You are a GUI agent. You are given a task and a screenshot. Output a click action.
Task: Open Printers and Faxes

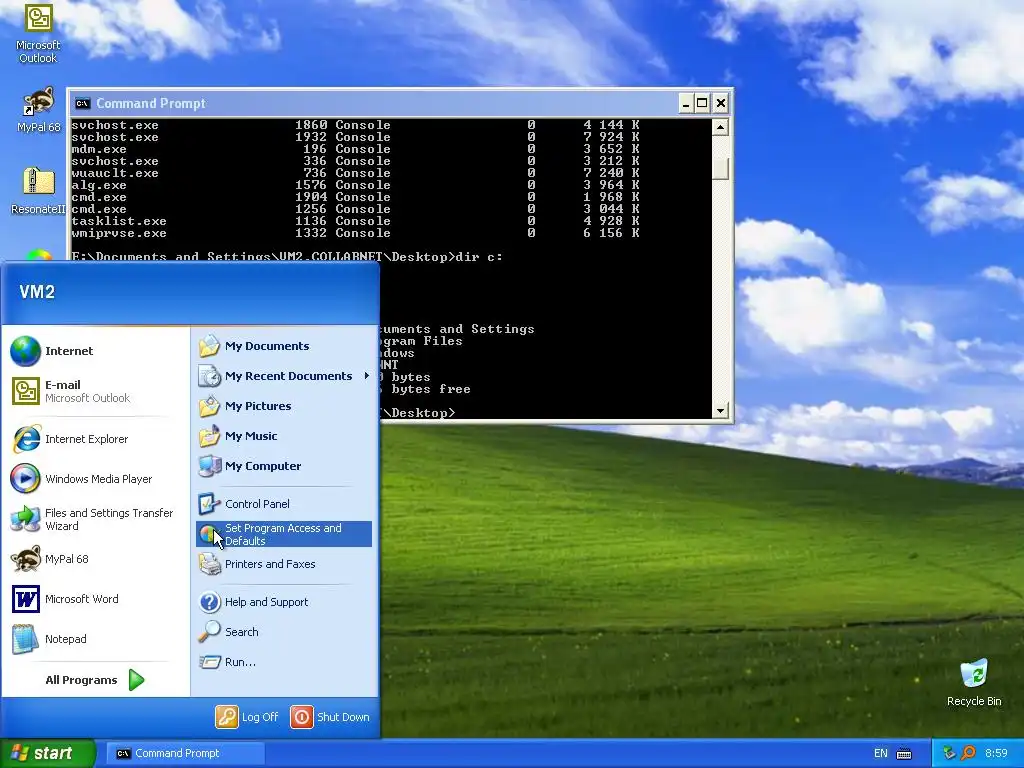point(284,564)
